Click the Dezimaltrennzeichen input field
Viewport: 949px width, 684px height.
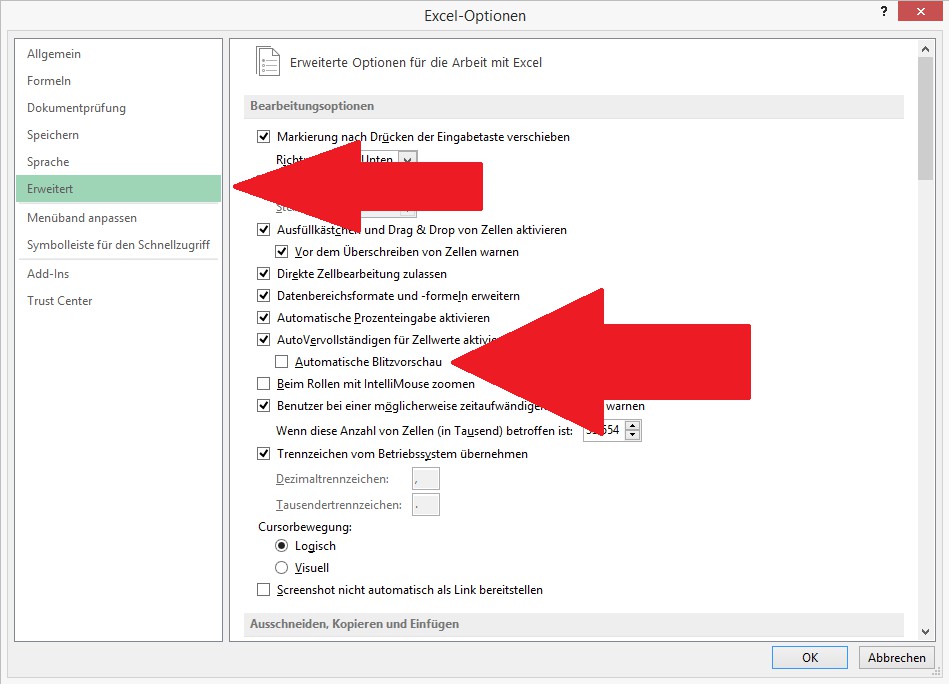[426, 479]
